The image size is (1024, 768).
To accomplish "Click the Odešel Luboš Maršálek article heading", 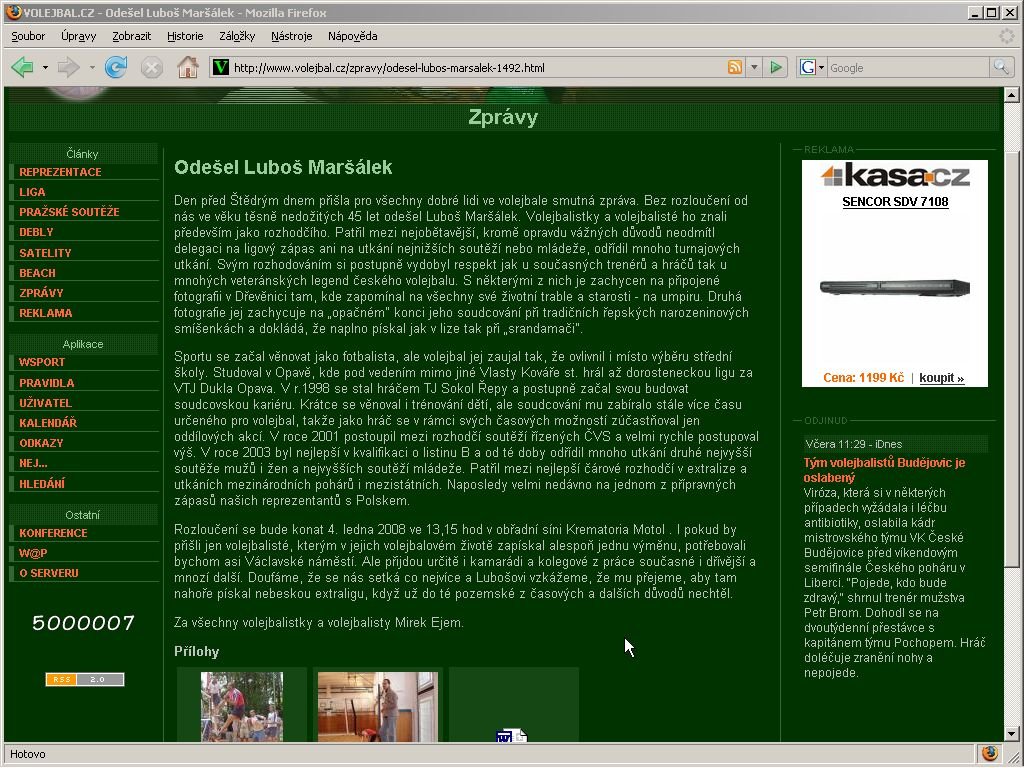I will (283, 168).
